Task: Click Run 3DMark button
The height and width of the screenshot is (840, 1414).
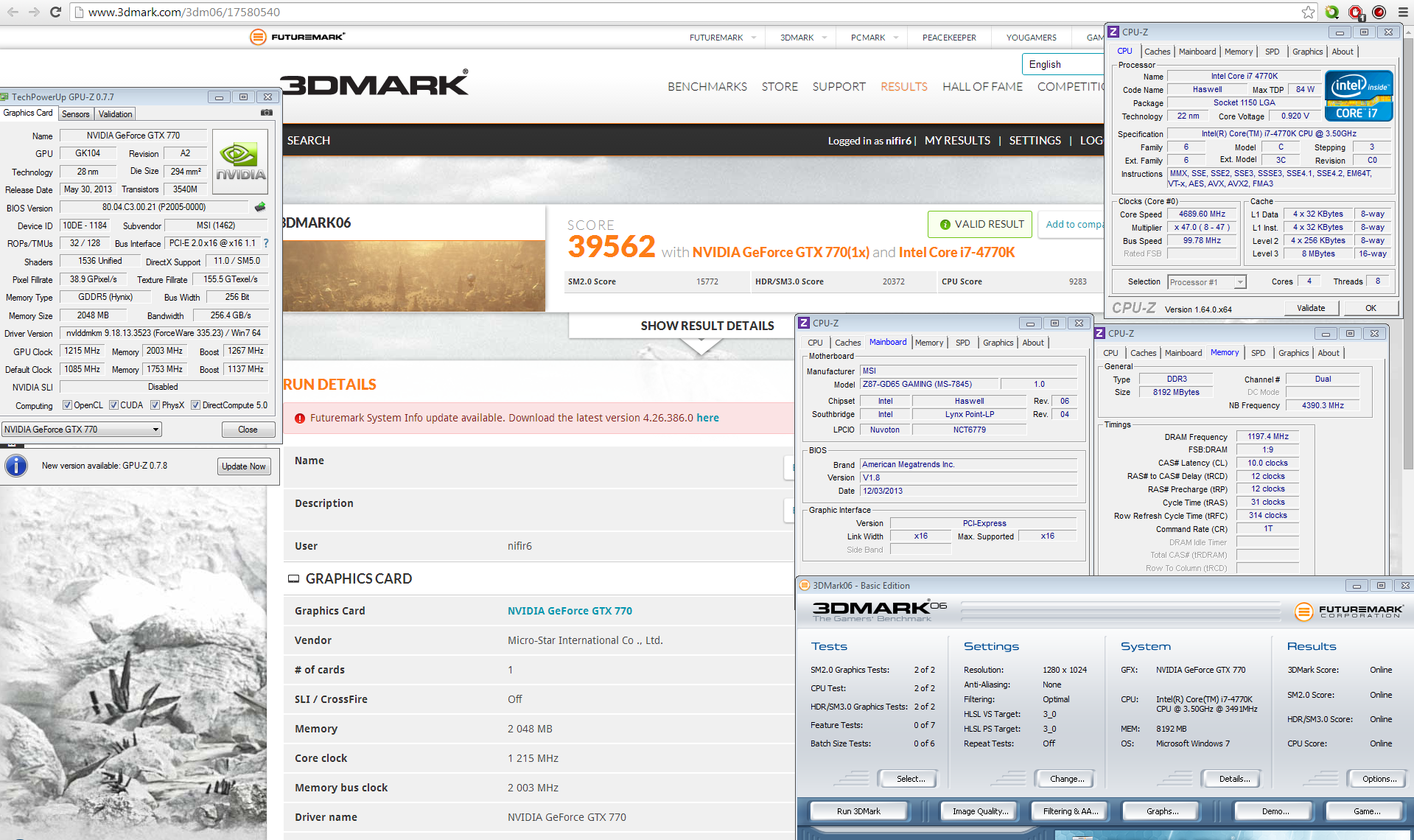Action: 858,811
